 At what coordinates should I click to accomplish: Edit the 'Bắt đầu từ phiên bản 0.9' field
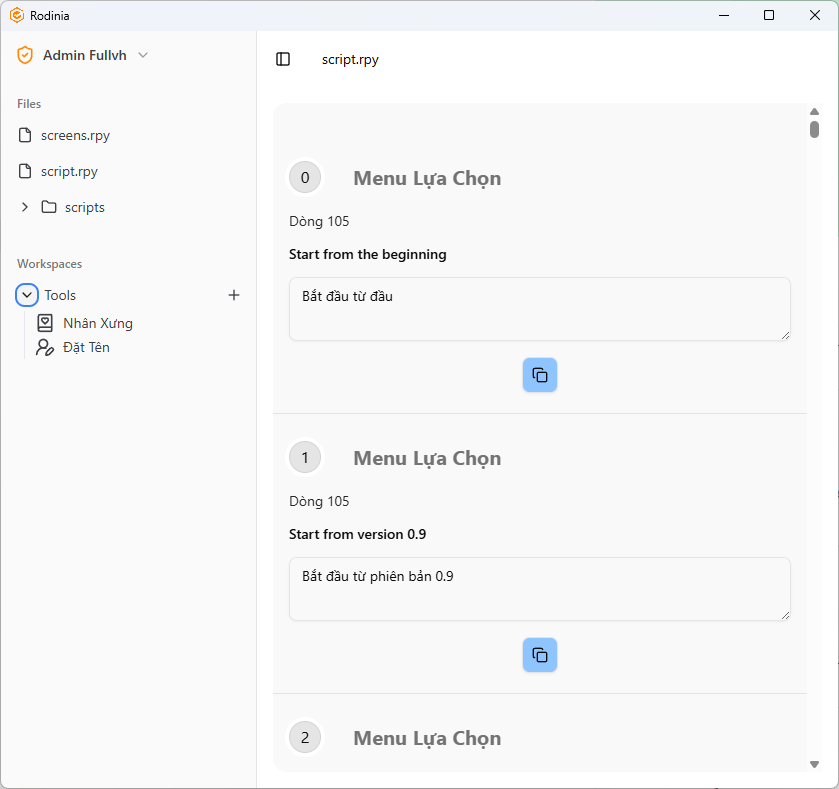click(539, 589)
